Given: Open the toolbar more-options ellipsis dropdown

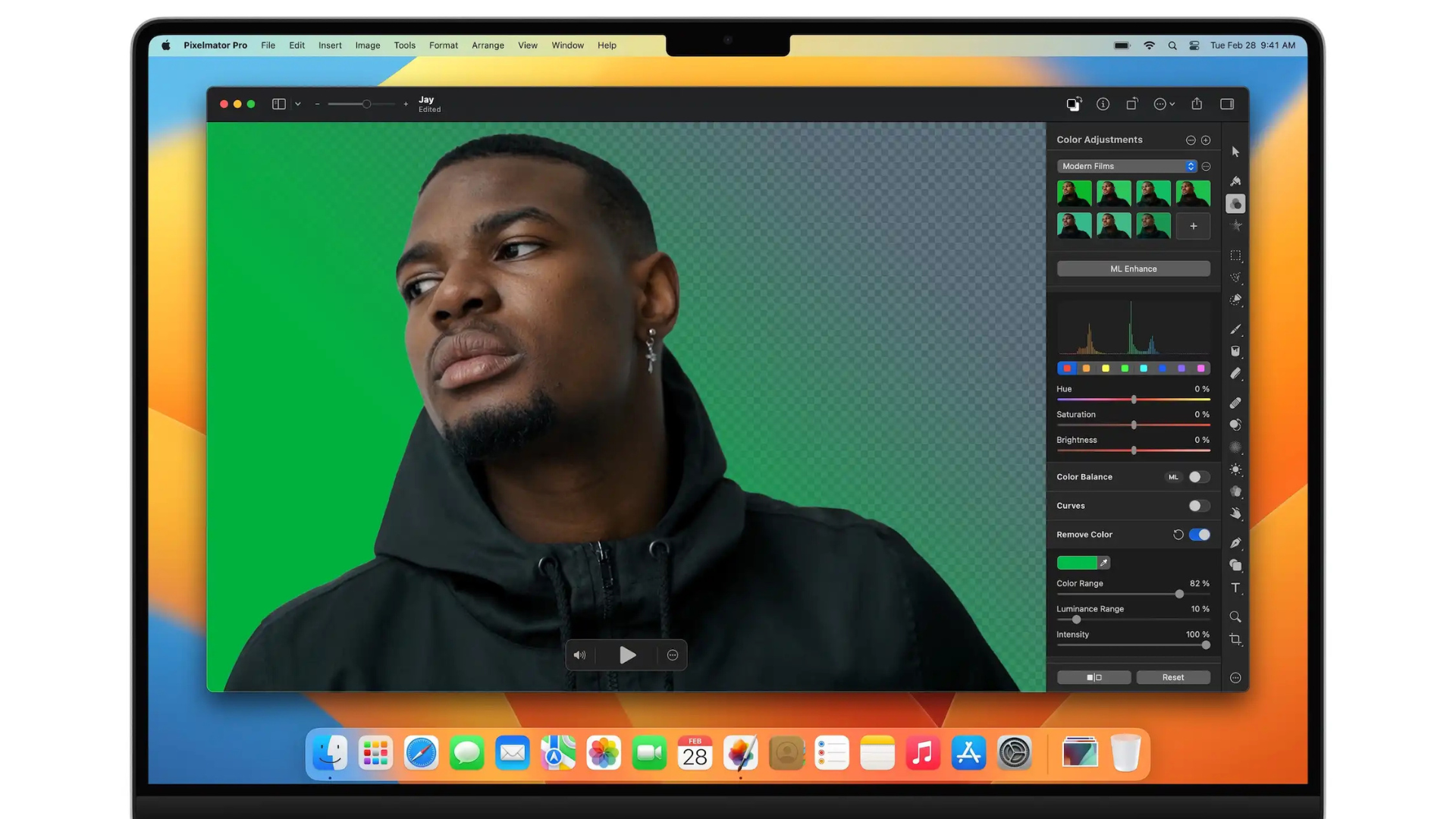Looking at the screenshot, I should pos(1164,104).
